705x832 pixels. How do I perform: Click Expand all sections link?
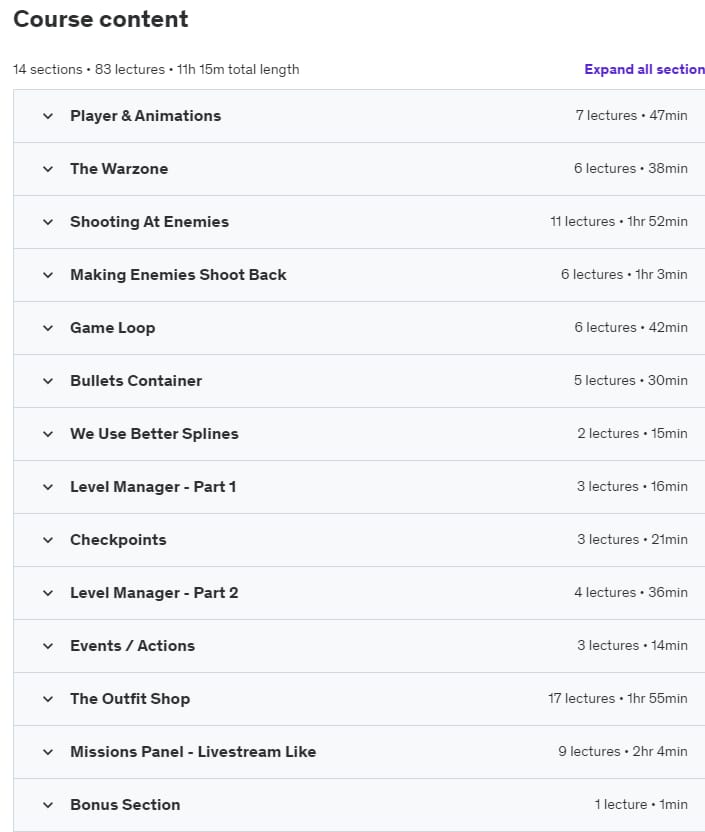pos(645,70)
